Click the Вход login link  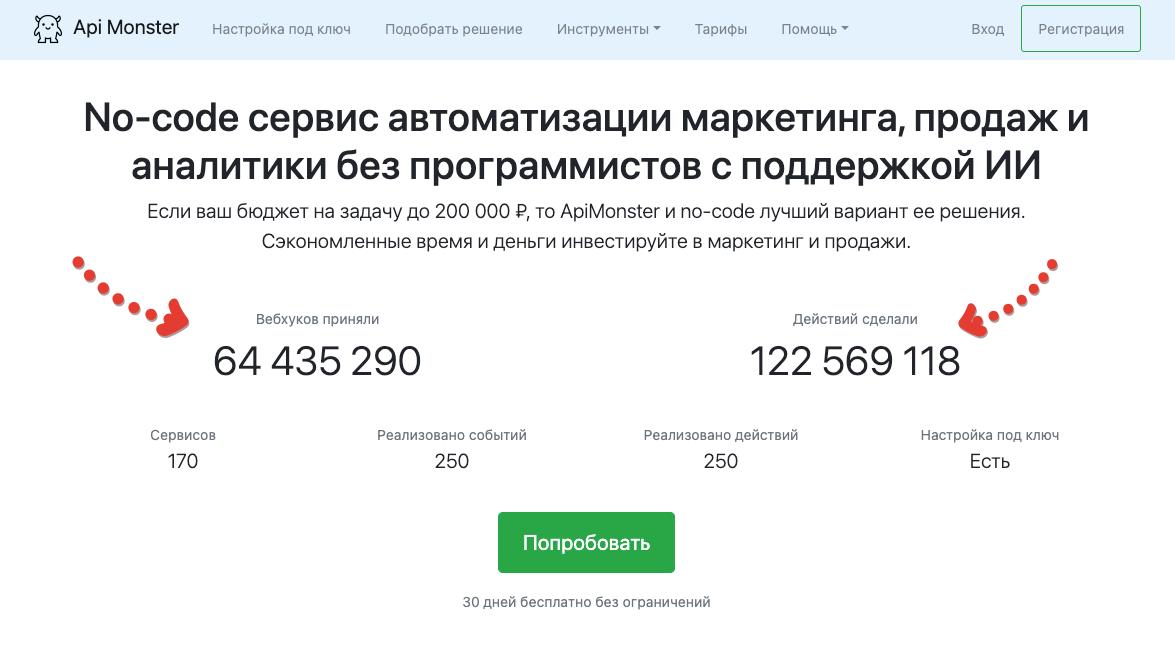[988, 29]
